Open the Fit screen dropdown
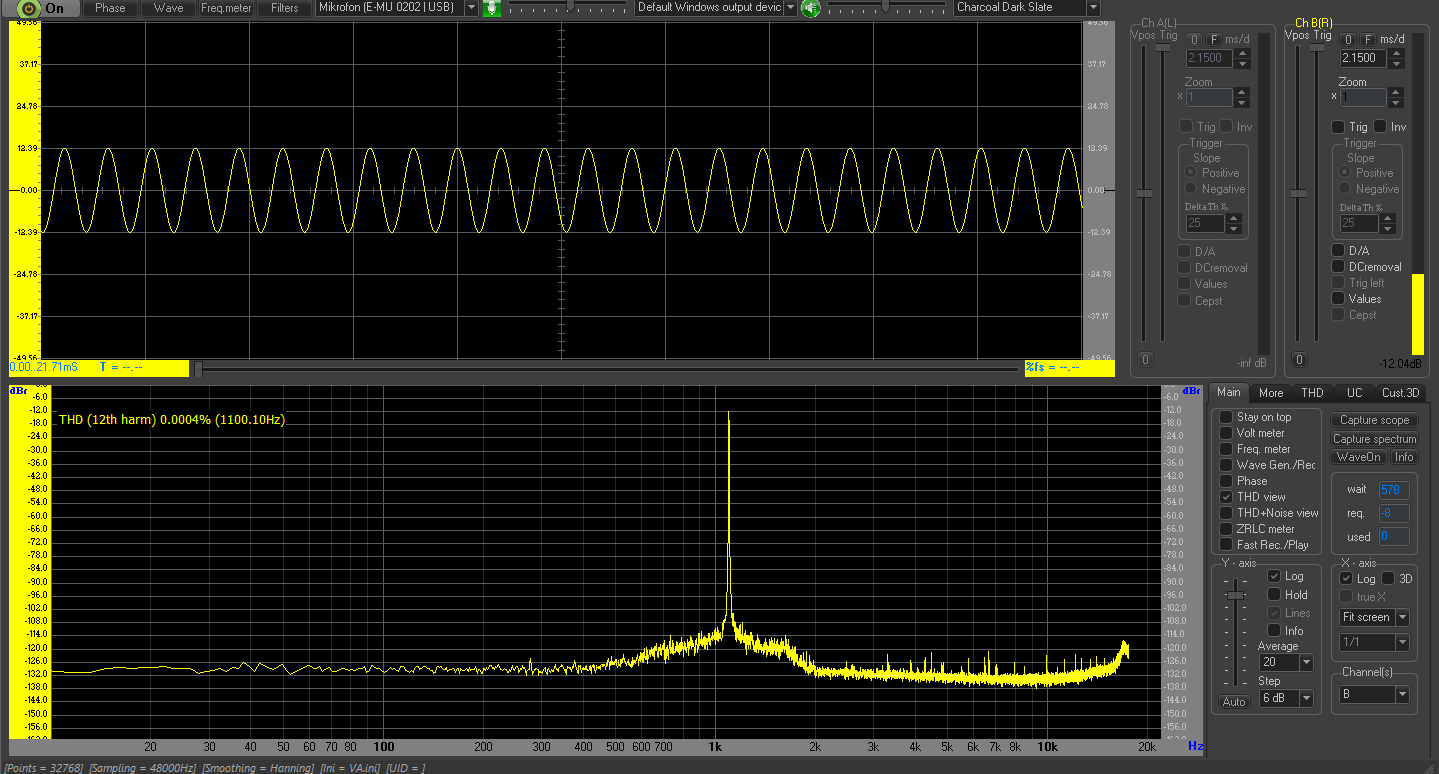 (1402, 617)
